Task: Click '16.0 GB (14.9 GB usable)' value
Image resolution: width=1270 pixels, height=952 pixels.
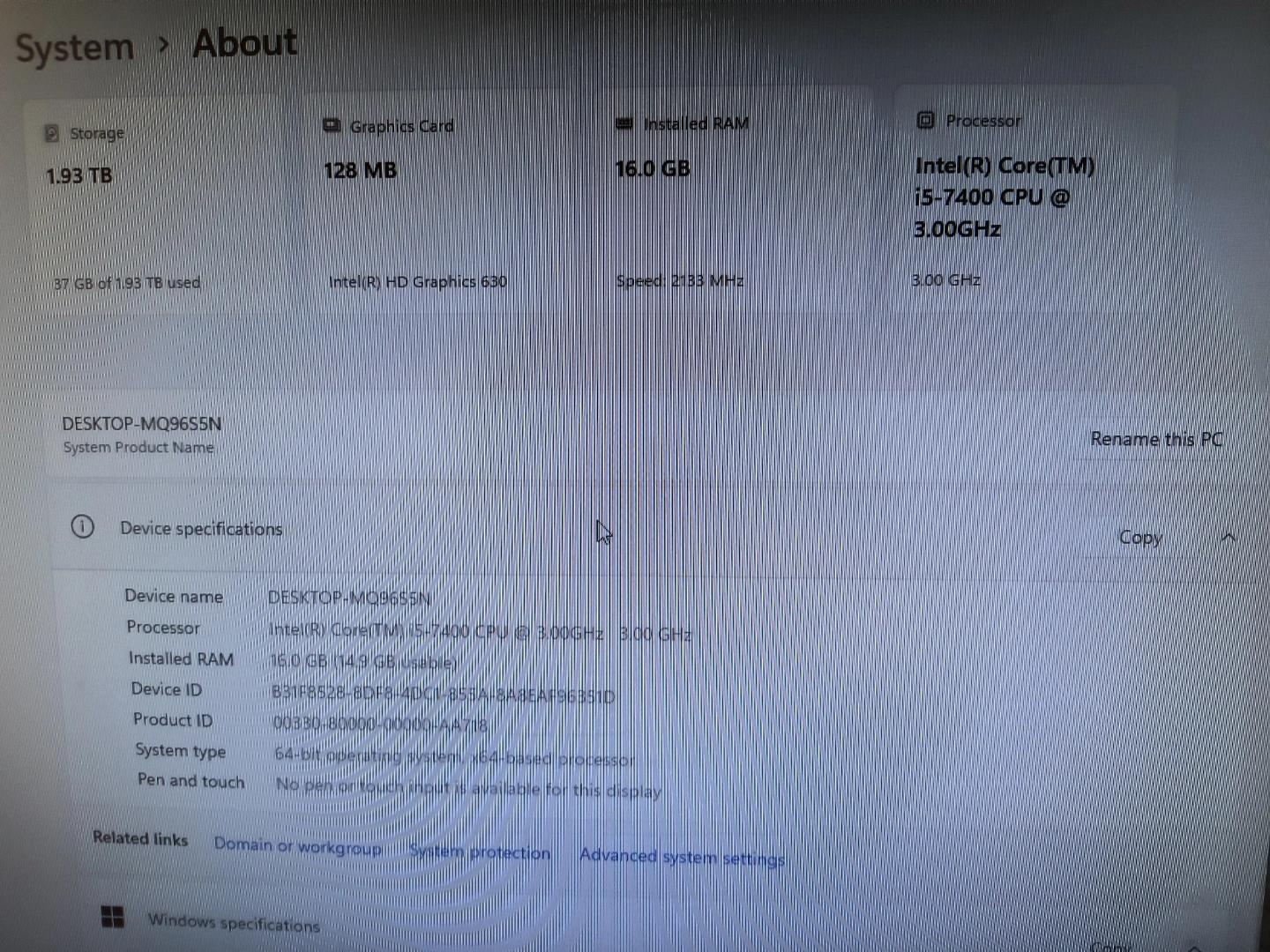Action: coord(363,662)
